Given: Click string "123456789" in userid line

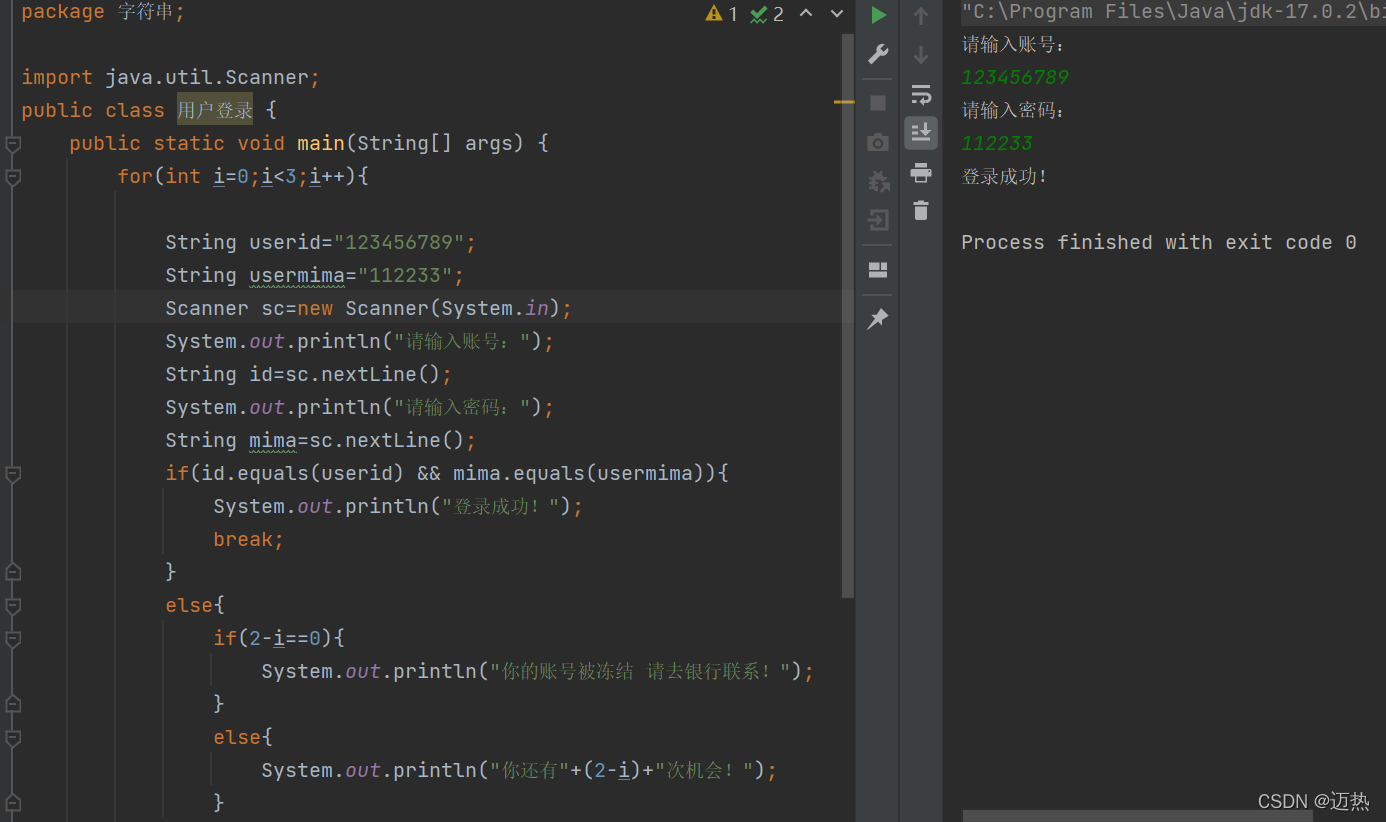Looking at the screenshot, I should 405,242.
